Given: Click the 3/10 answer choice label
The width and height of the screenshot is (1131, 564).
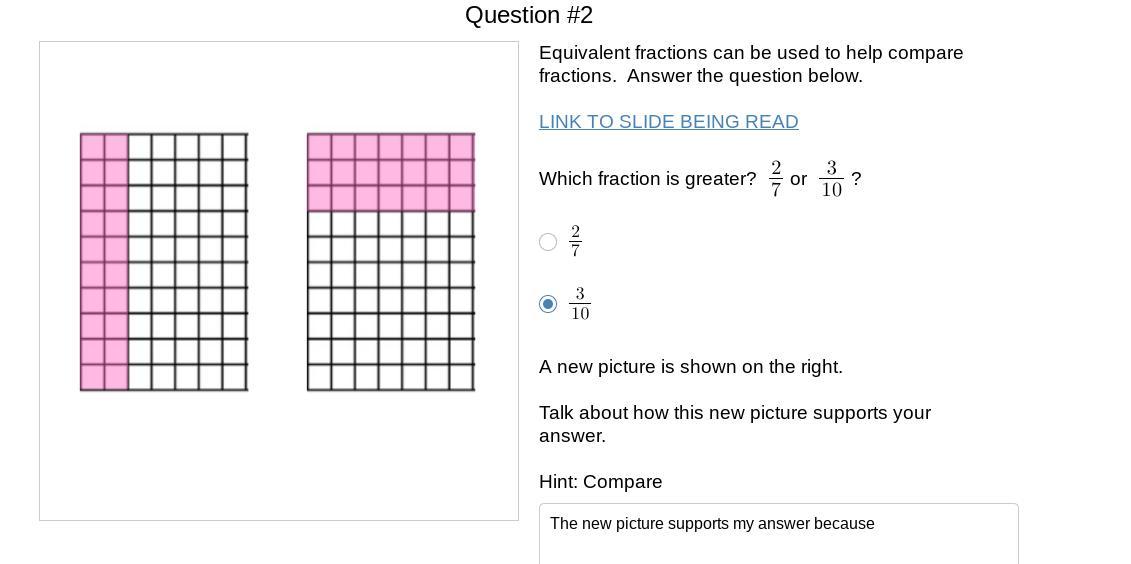Looking at the screenshot, I should (580, 304).
